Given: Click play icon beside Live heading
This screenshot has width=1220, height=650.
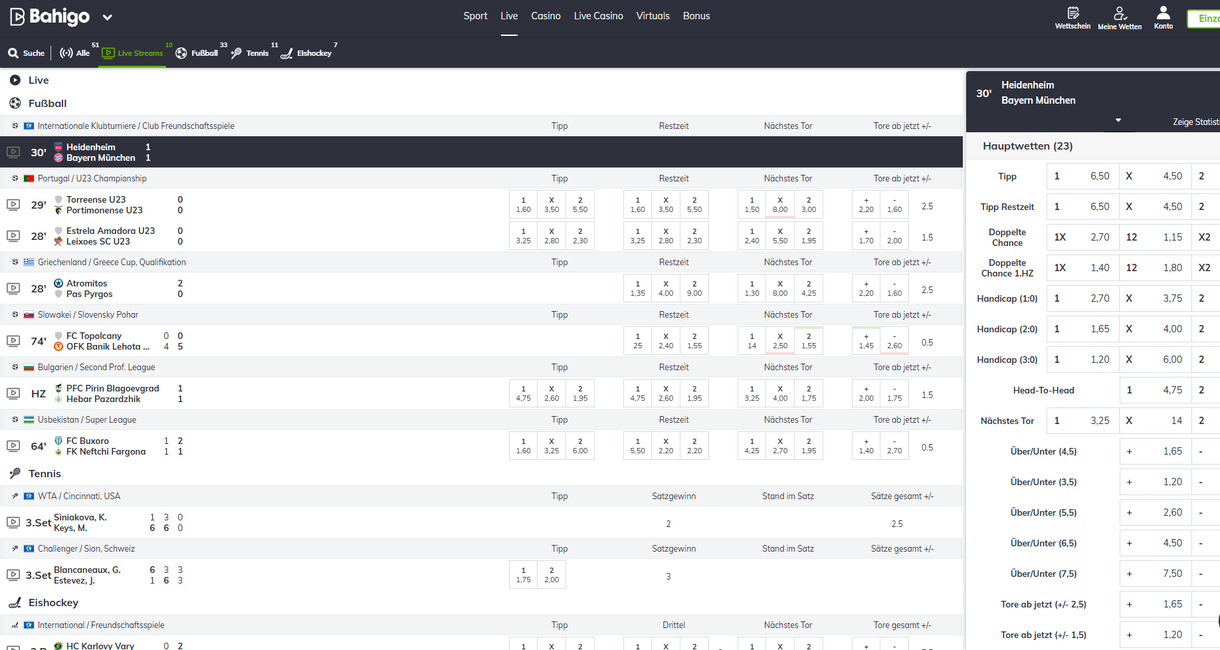Looking at the screenshot, I should click(x=15, y=80).
